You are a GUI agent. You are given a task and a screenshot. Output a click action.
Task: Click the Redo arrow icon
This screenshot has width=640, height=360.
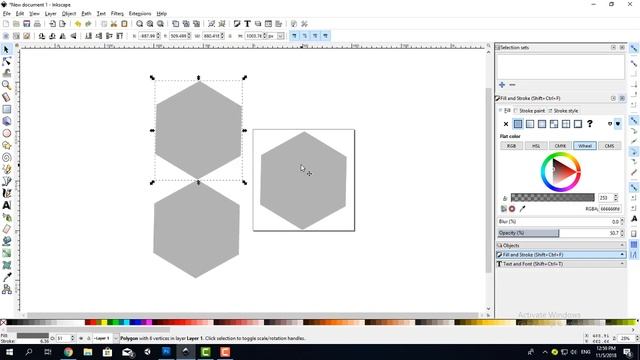pos(88,24)
